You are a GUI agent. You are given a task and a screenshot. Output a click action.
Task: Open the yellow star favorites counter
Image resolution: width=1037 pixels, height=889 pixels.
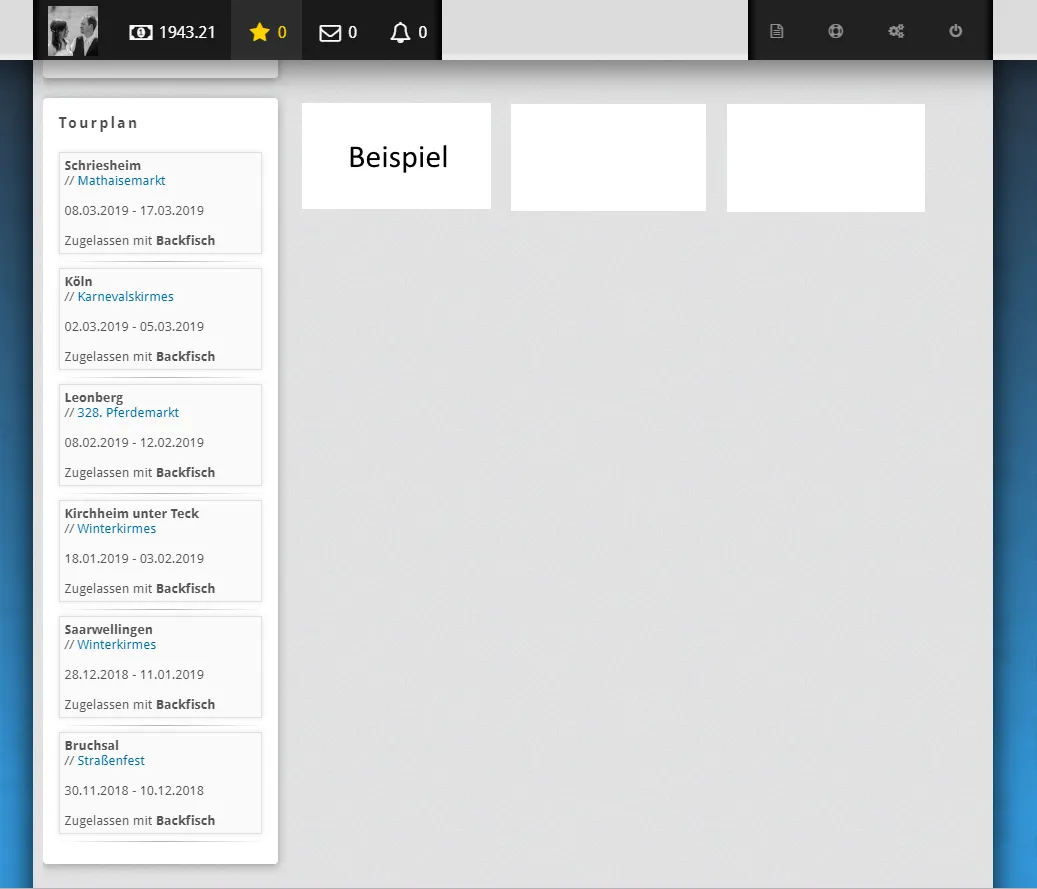point(260,32)
